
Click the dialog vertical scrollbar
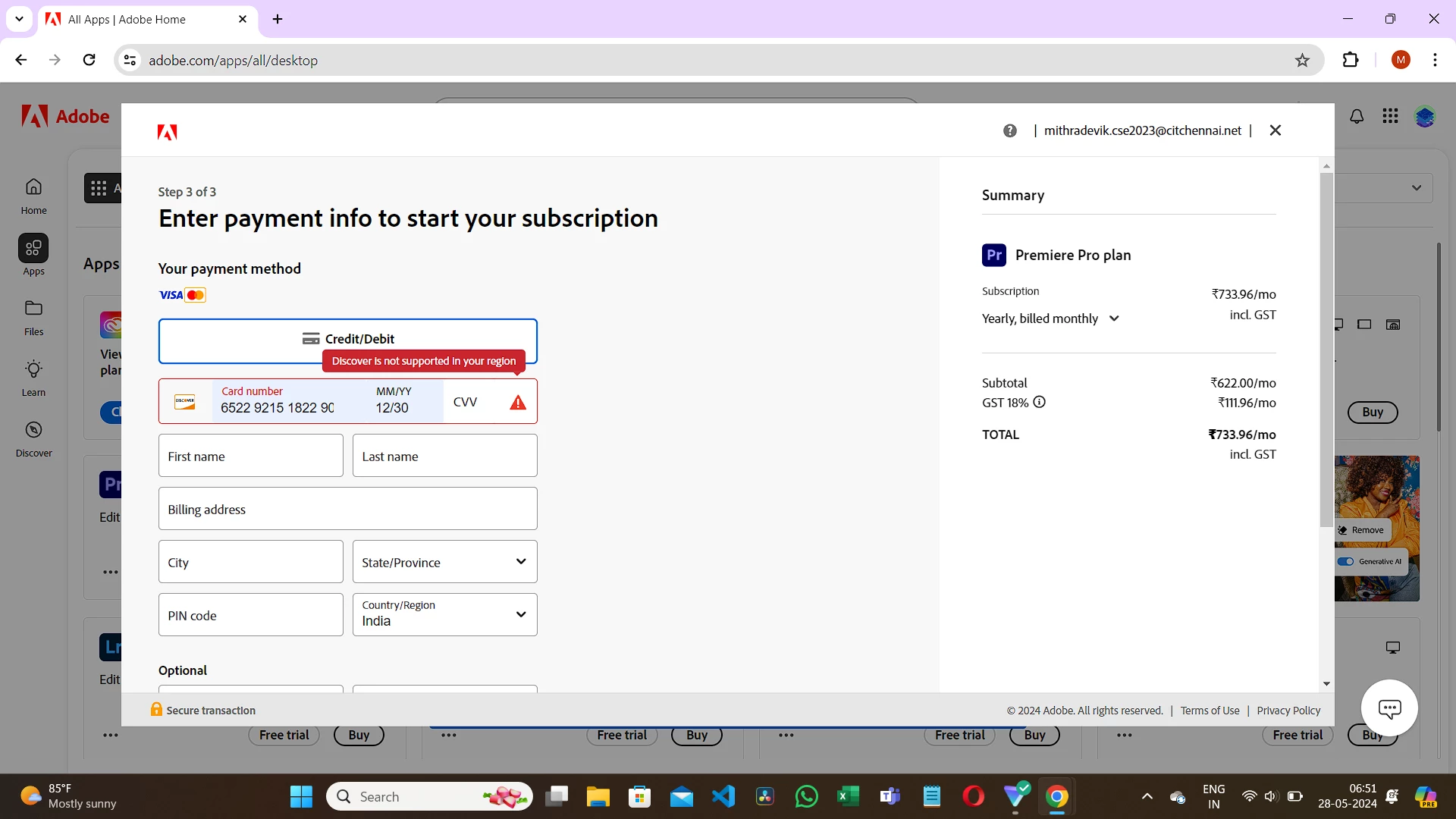pos(1326,349)
